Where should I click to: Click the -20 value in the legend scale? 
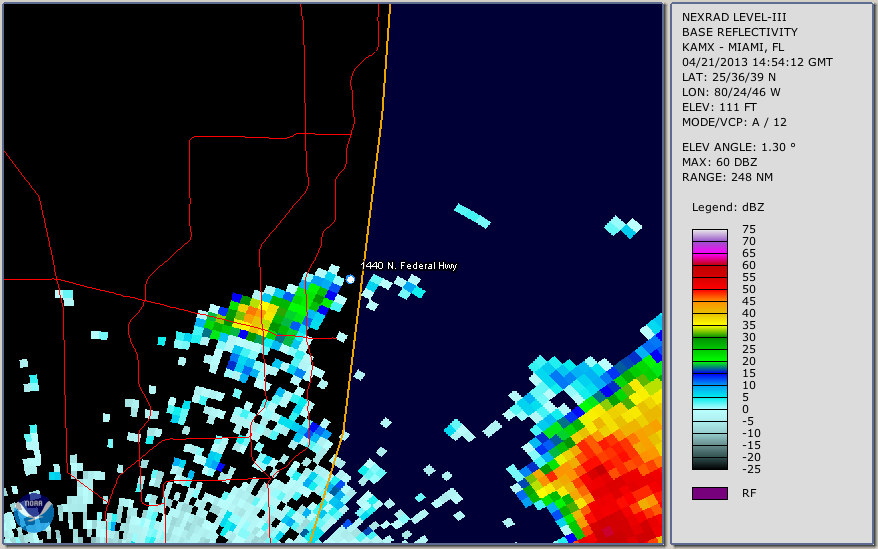click(x=751, y=457)
